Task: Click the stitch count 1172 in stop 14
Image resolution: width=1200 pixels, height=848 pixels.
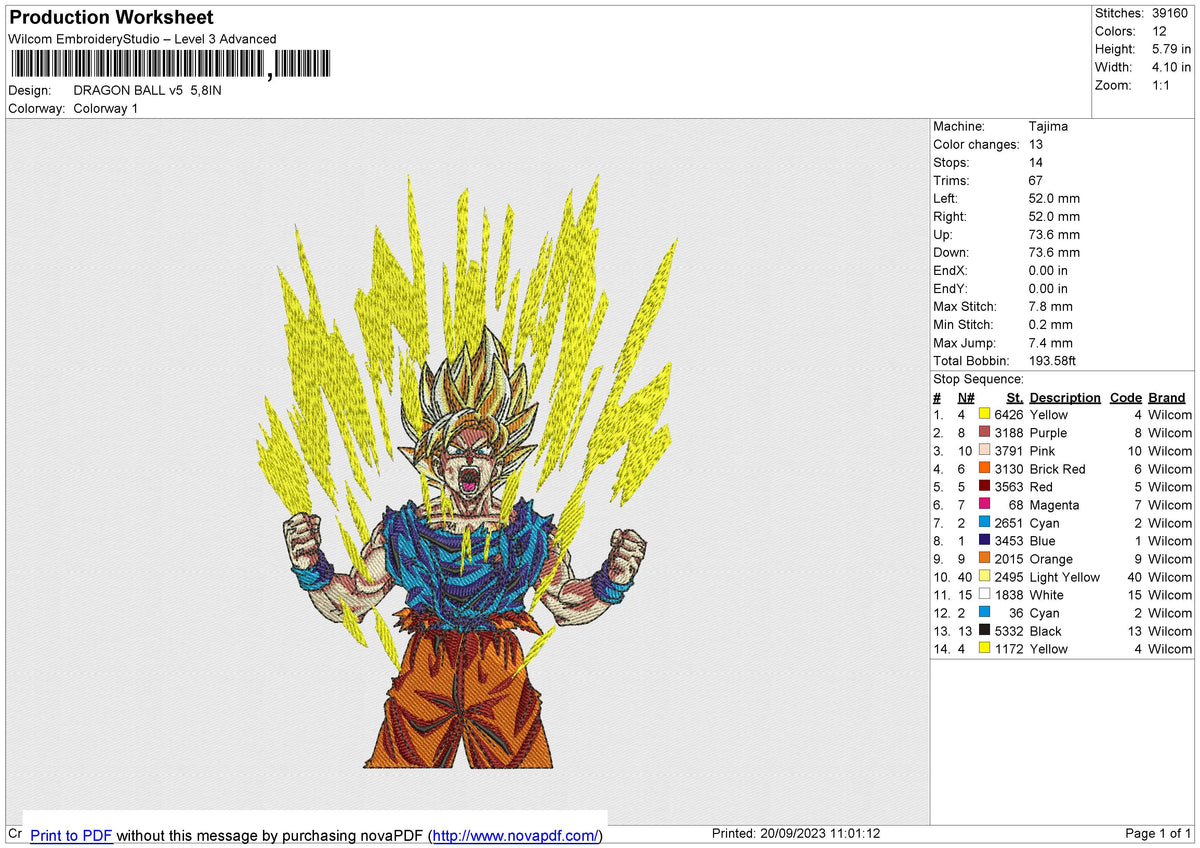Action: point(1010,649)
